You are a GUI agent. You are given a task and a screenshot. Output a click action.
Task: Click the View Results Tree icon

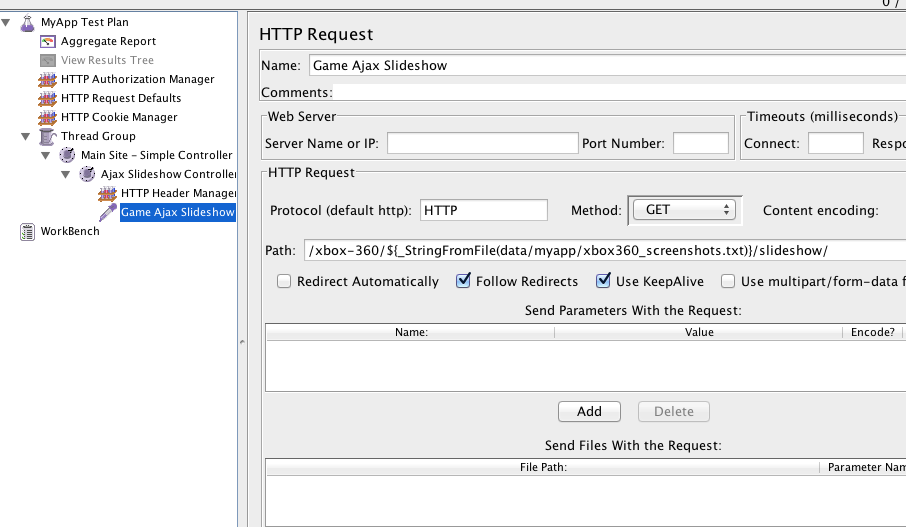pos(48,60)
